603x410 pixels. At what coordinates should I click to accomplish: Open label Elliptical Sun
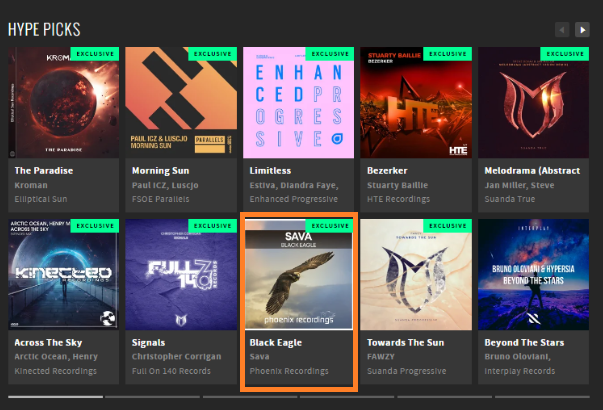pos(41,199)
